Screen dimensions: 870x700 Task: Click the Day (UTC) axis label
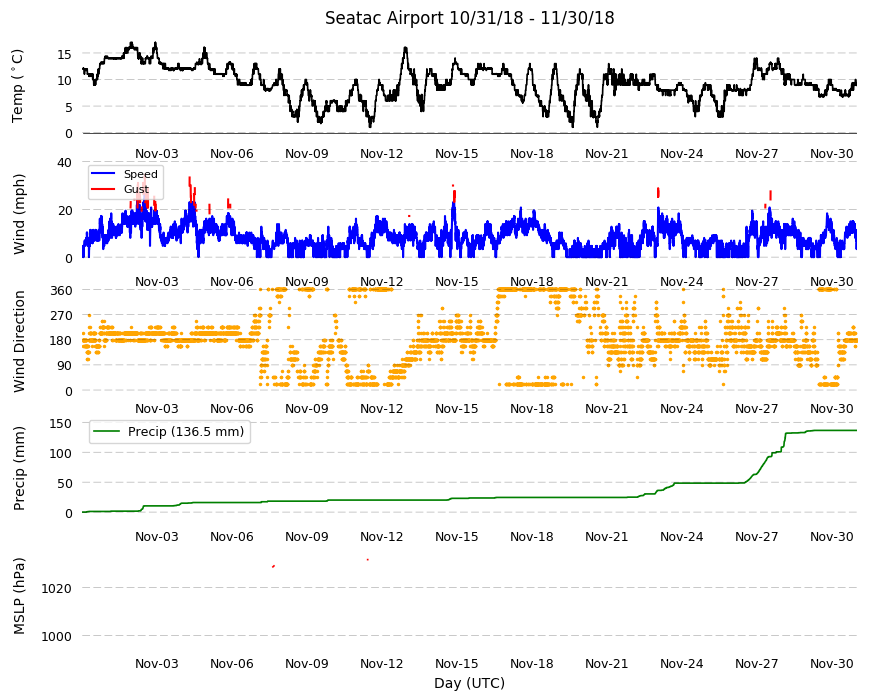[469, 683]
